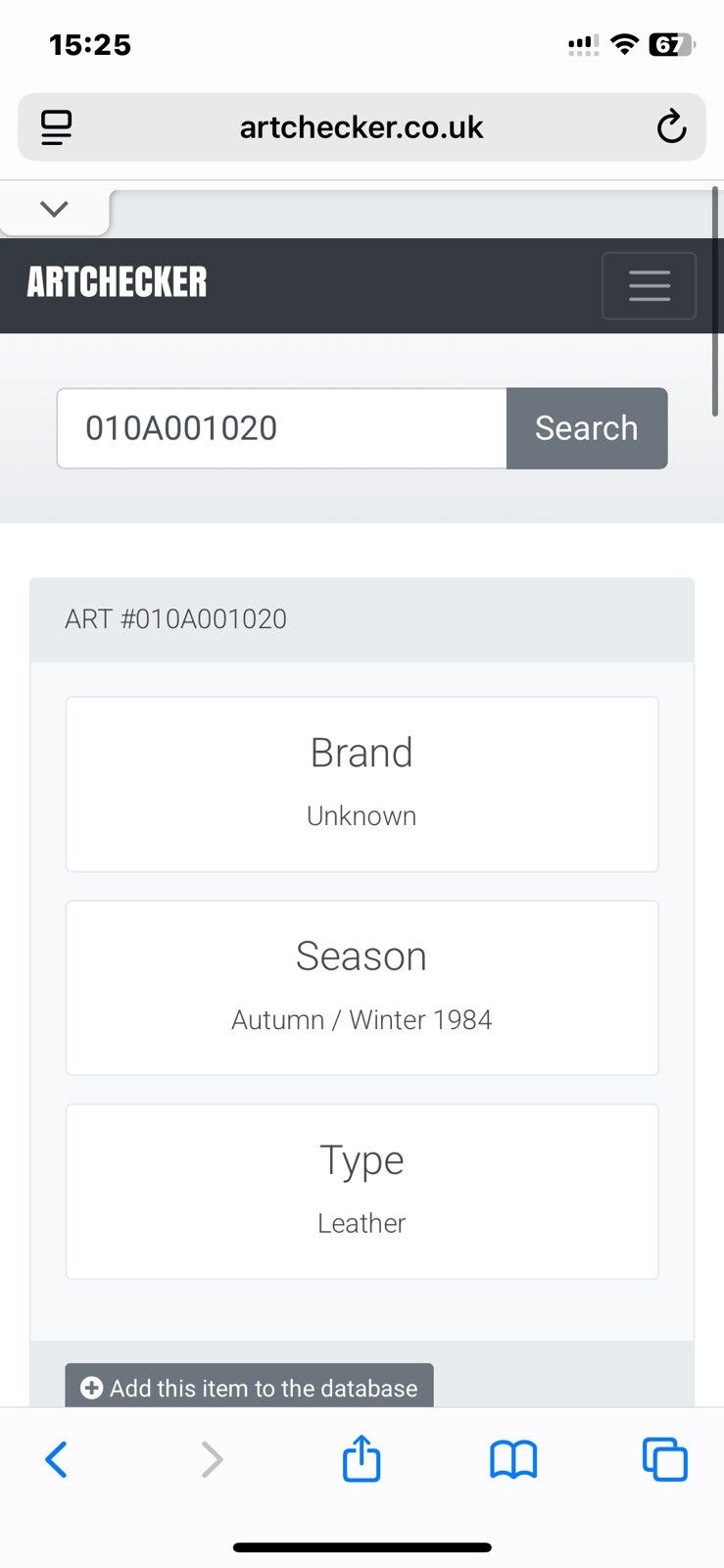Click Add this item to the database
The height and width of the screenshot is (1568, 724).
tap(249, 1386)
